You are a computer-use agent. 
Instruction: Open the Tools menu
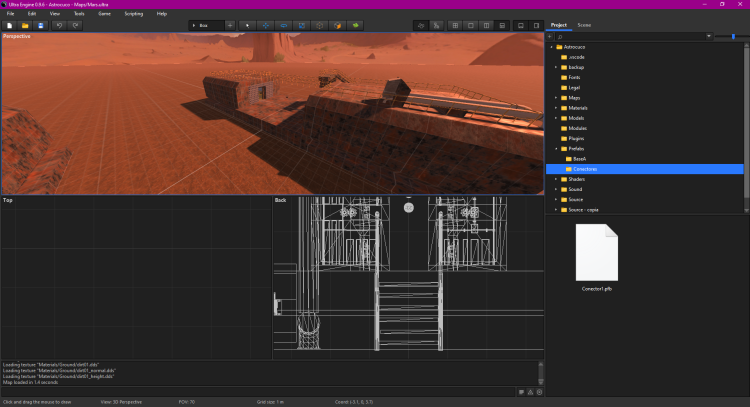pyautogui.click(x=79, y=14)
